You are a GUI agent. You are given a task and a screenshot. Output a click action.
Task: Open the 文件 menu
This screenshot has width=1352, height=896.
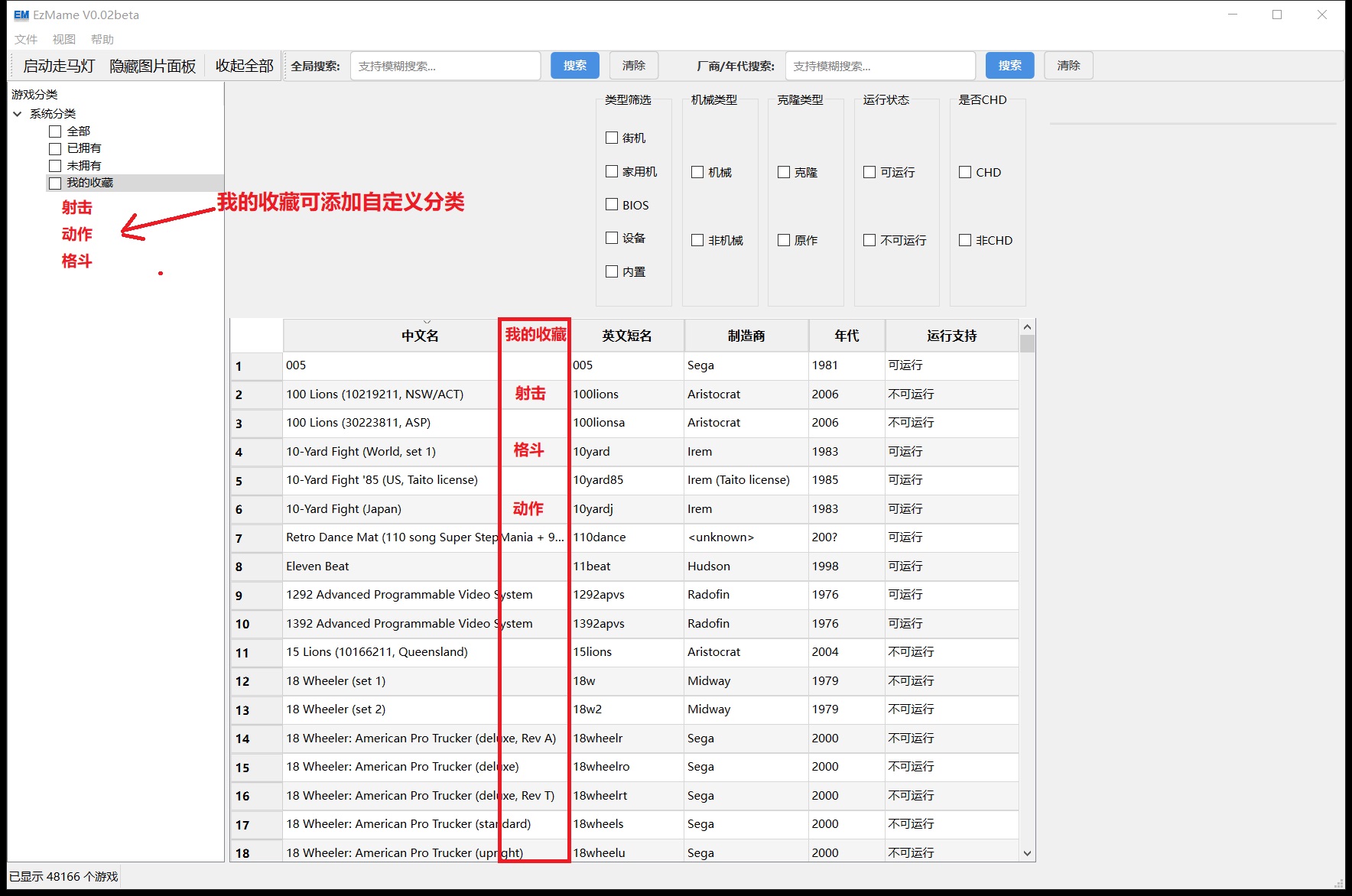(x=26, y=39)
